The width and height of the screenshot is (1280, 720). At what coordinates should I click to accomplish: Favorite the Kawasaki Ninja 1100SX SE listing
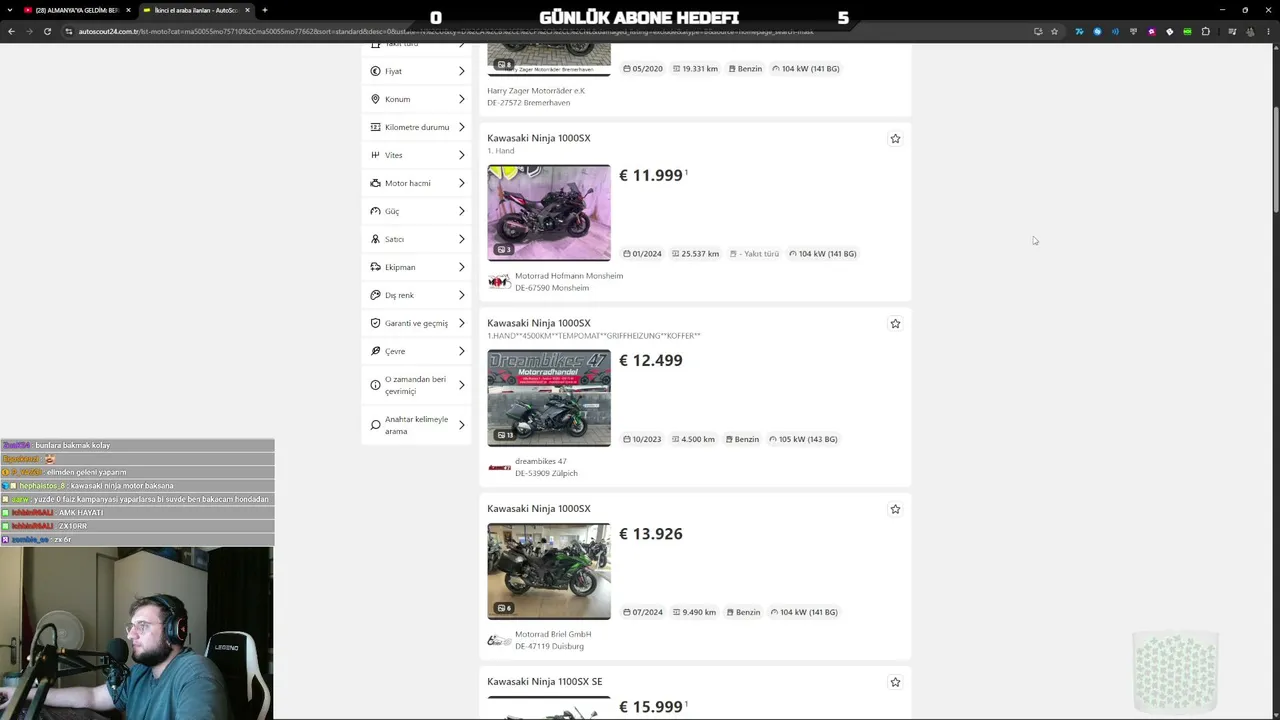tap(895, 682)
